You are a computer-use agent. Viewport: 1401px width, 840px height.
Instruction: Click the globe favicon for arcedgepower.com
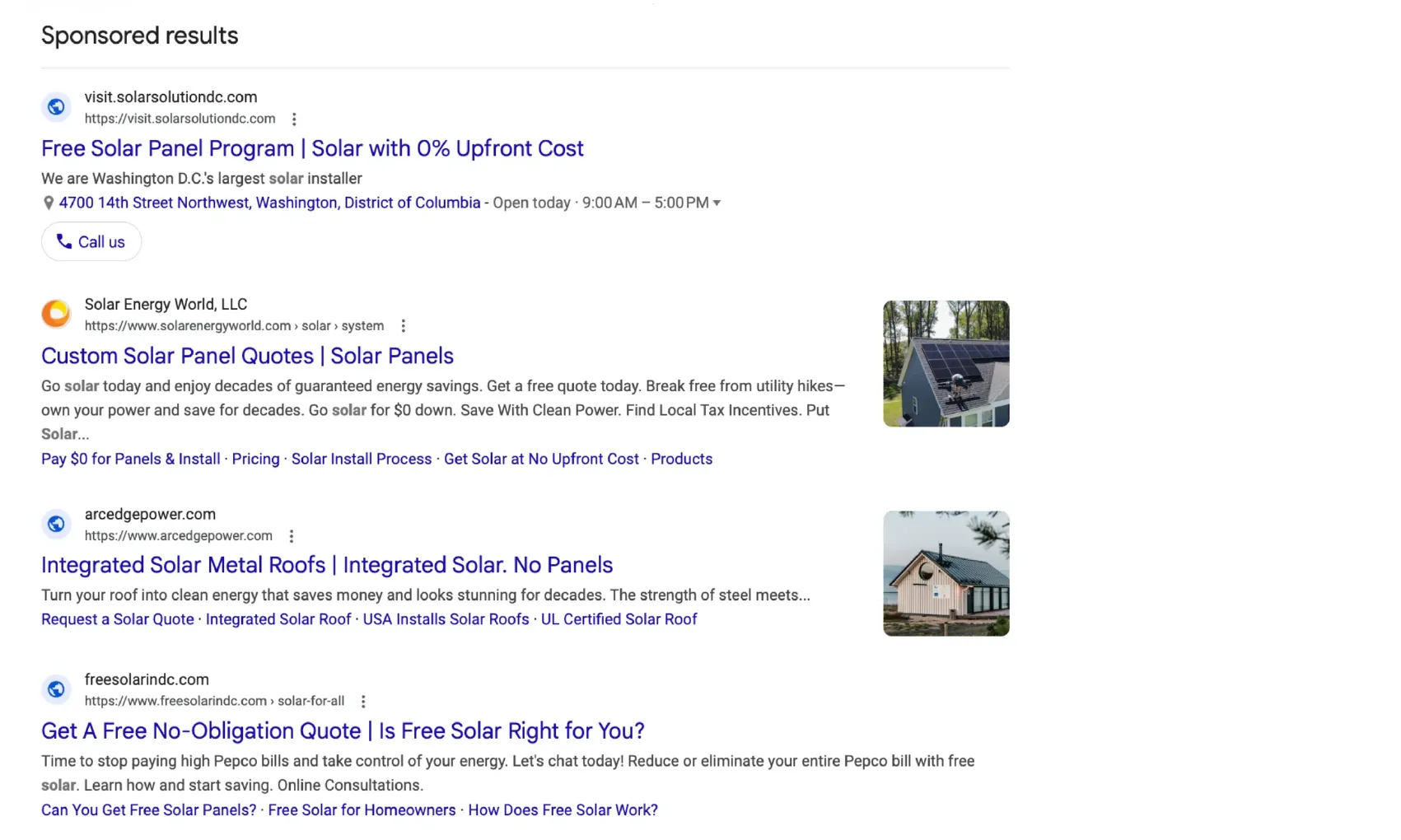point(55,524)
